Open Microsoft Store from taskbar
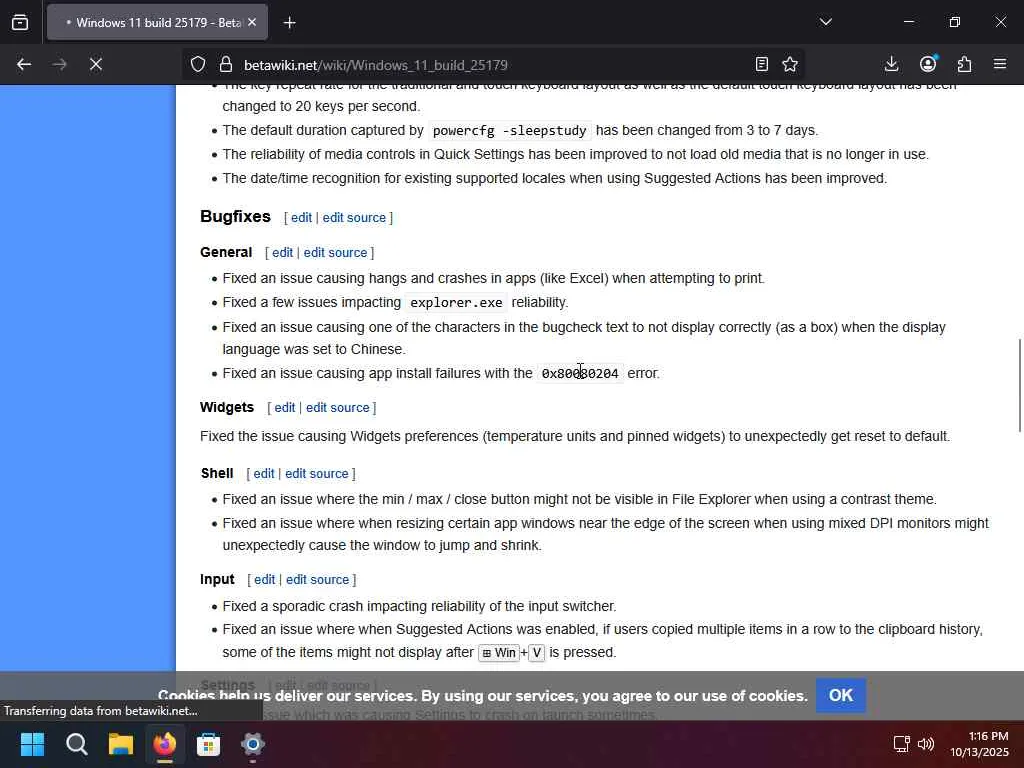 click(208, 744)
